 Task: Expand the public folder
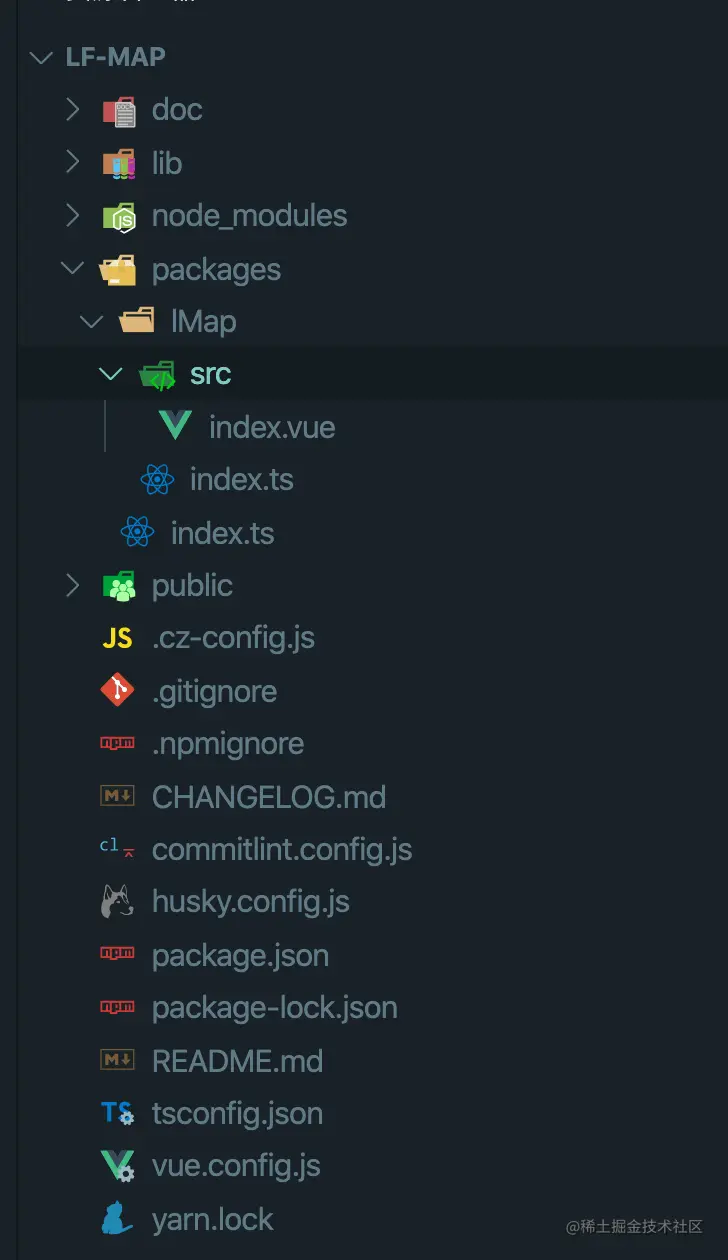tap(72, 585)
